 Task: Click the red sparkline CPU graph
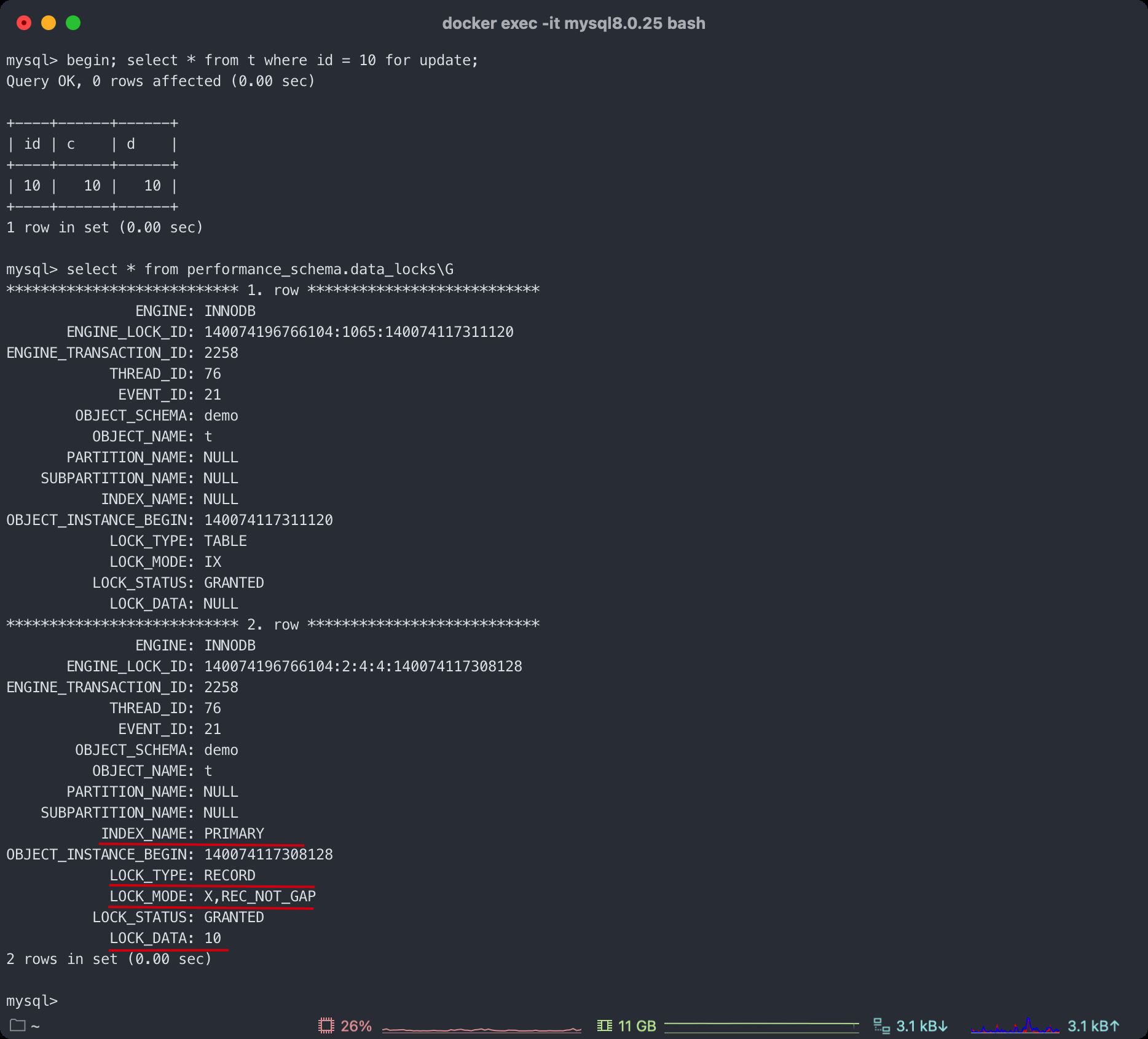coord(481,1028)
